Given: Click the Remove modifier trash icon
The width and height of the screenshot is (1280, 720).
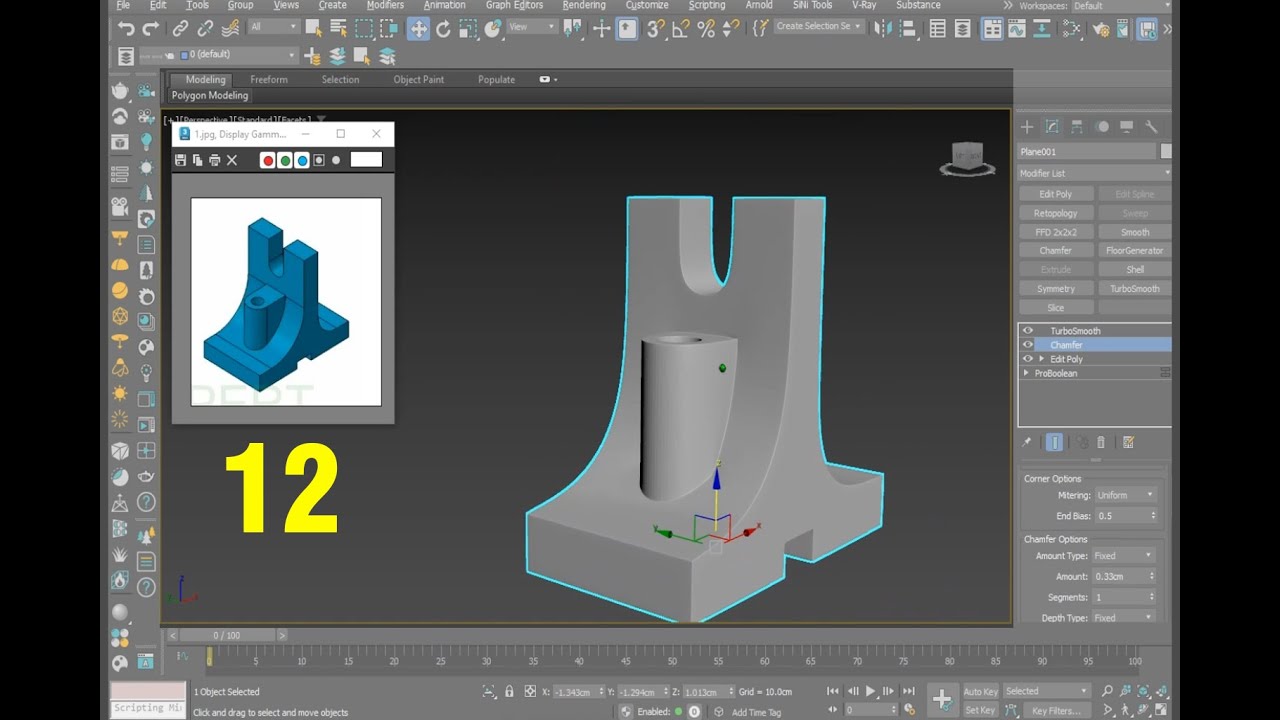Looking at the screenshot, I should click(x=1101, y=442).
